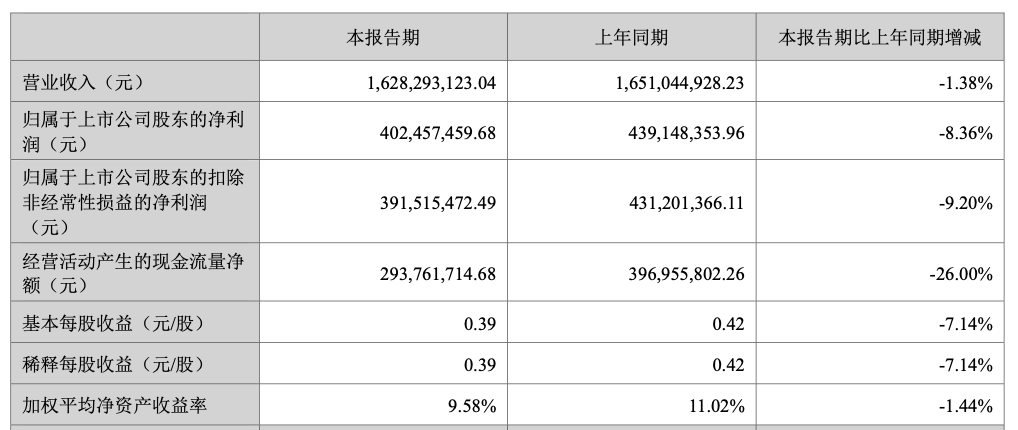Click the -26.00% change cell

962,274
